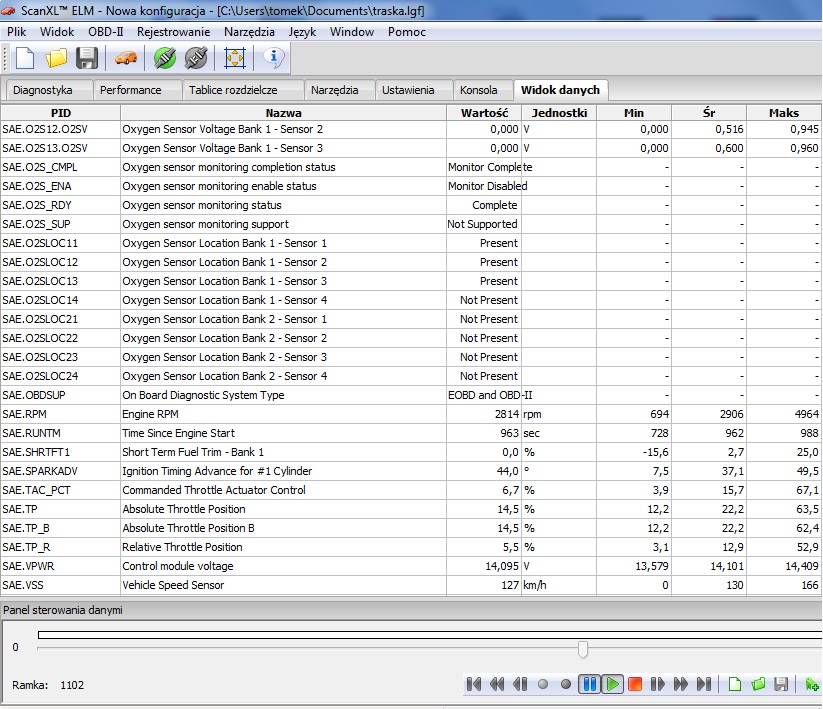
Task: Click the orange car vehicle icon
Action: (126, 58)
